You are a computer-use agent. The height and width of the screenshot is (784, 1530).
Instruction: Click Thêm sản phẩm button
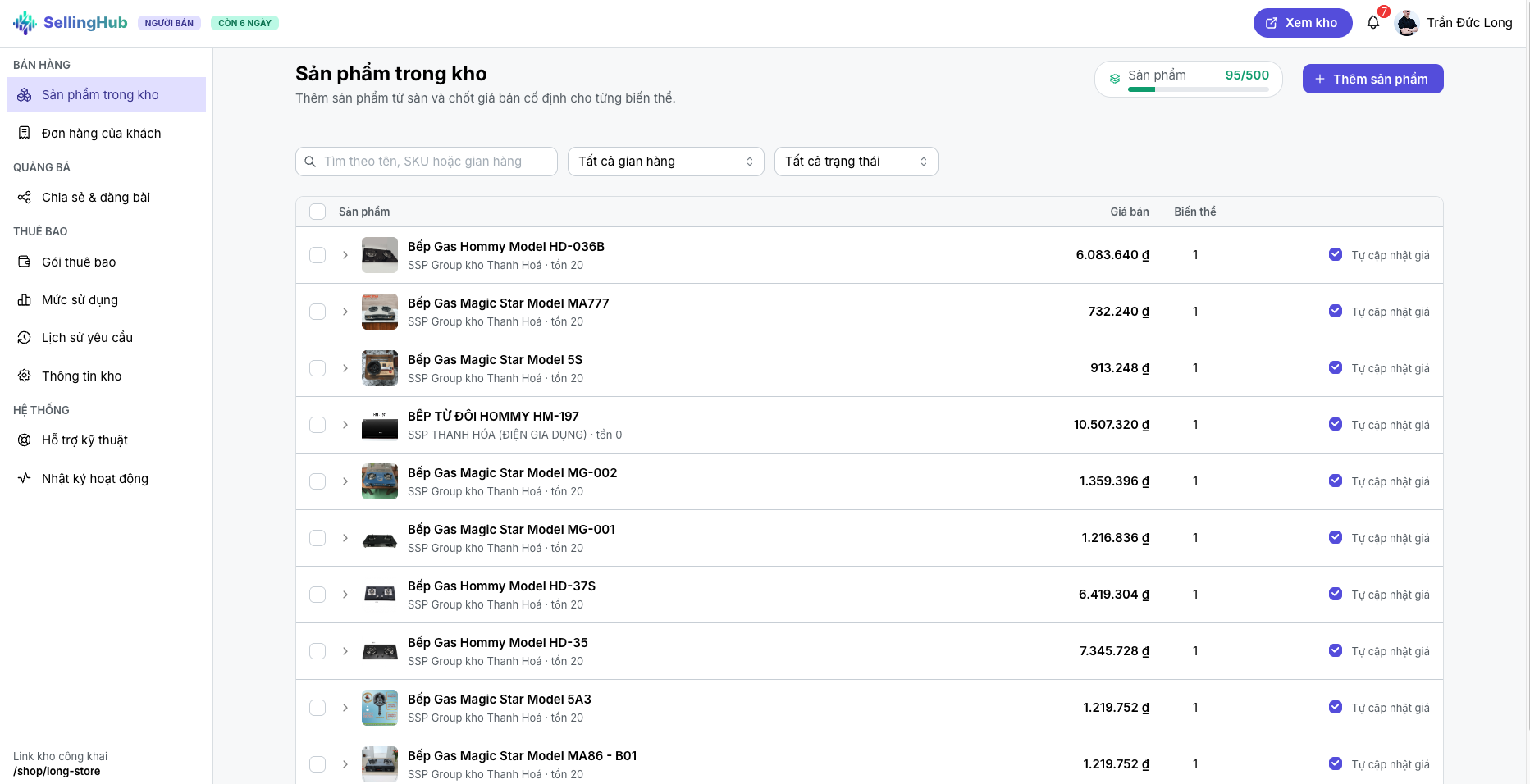point(1373,79)
